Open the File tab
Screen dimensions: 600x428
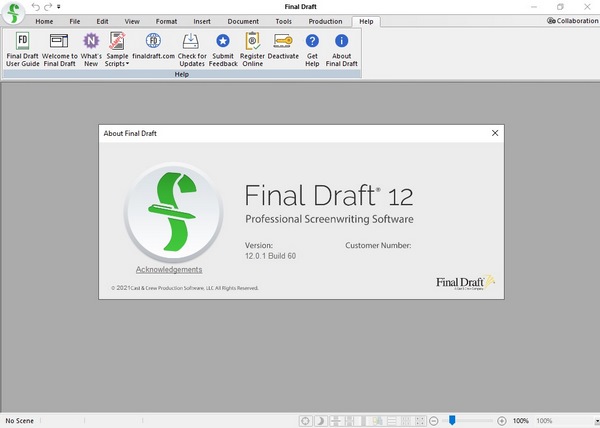[75, 21]
